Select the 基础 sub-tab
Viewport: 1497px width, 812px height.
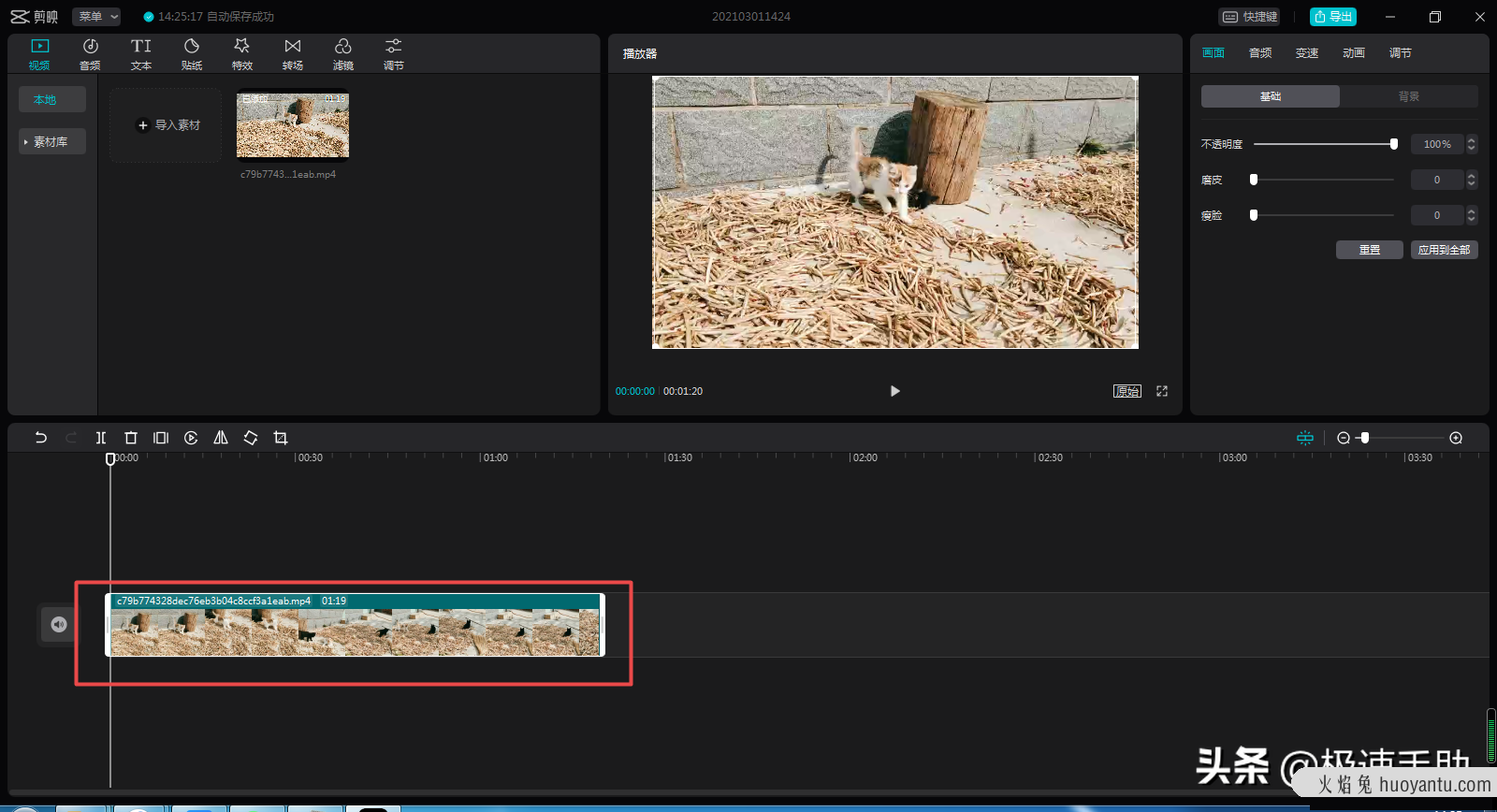point(1271,96)
